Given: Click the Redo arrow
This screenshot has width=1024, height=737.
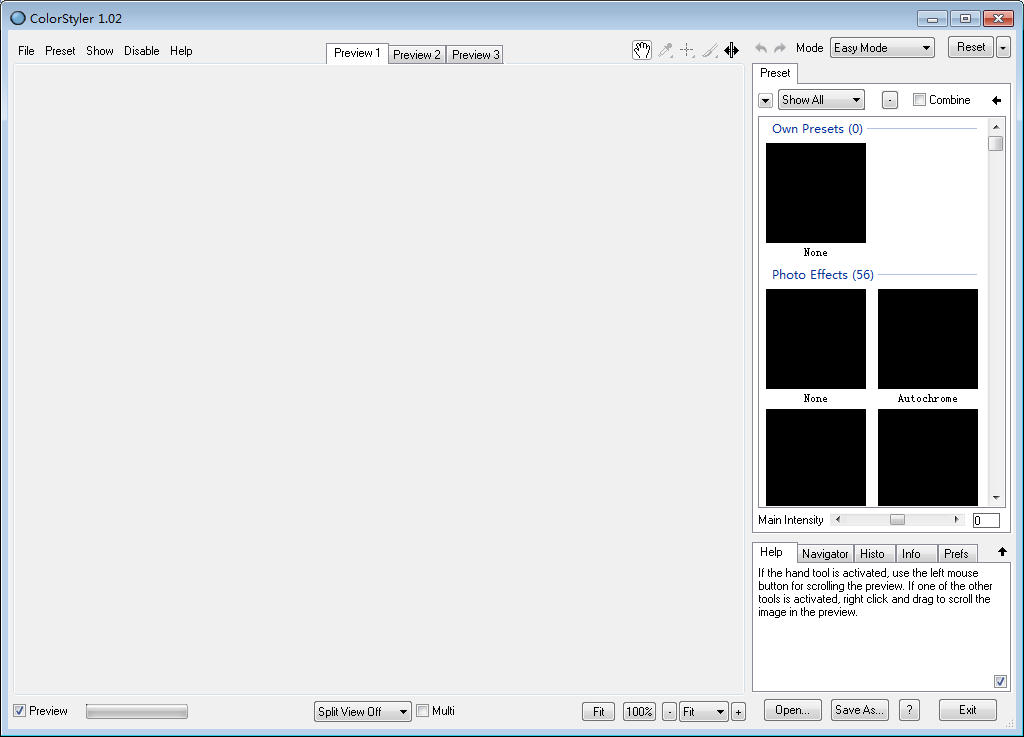Looking at the screenshot, I should click(780, 48).
